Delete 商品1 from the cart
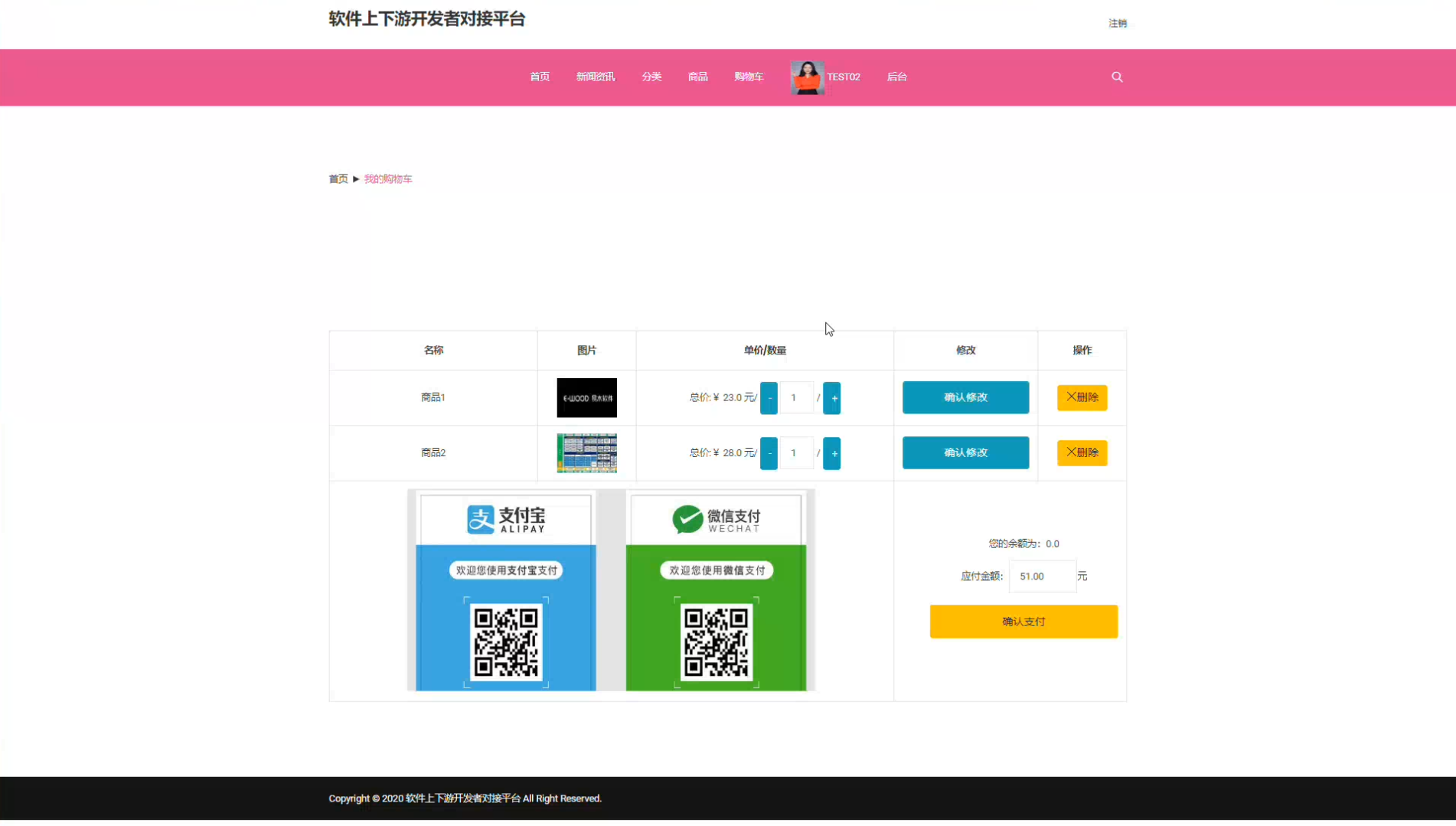The image size is (1456, 826). (1082, 397)
